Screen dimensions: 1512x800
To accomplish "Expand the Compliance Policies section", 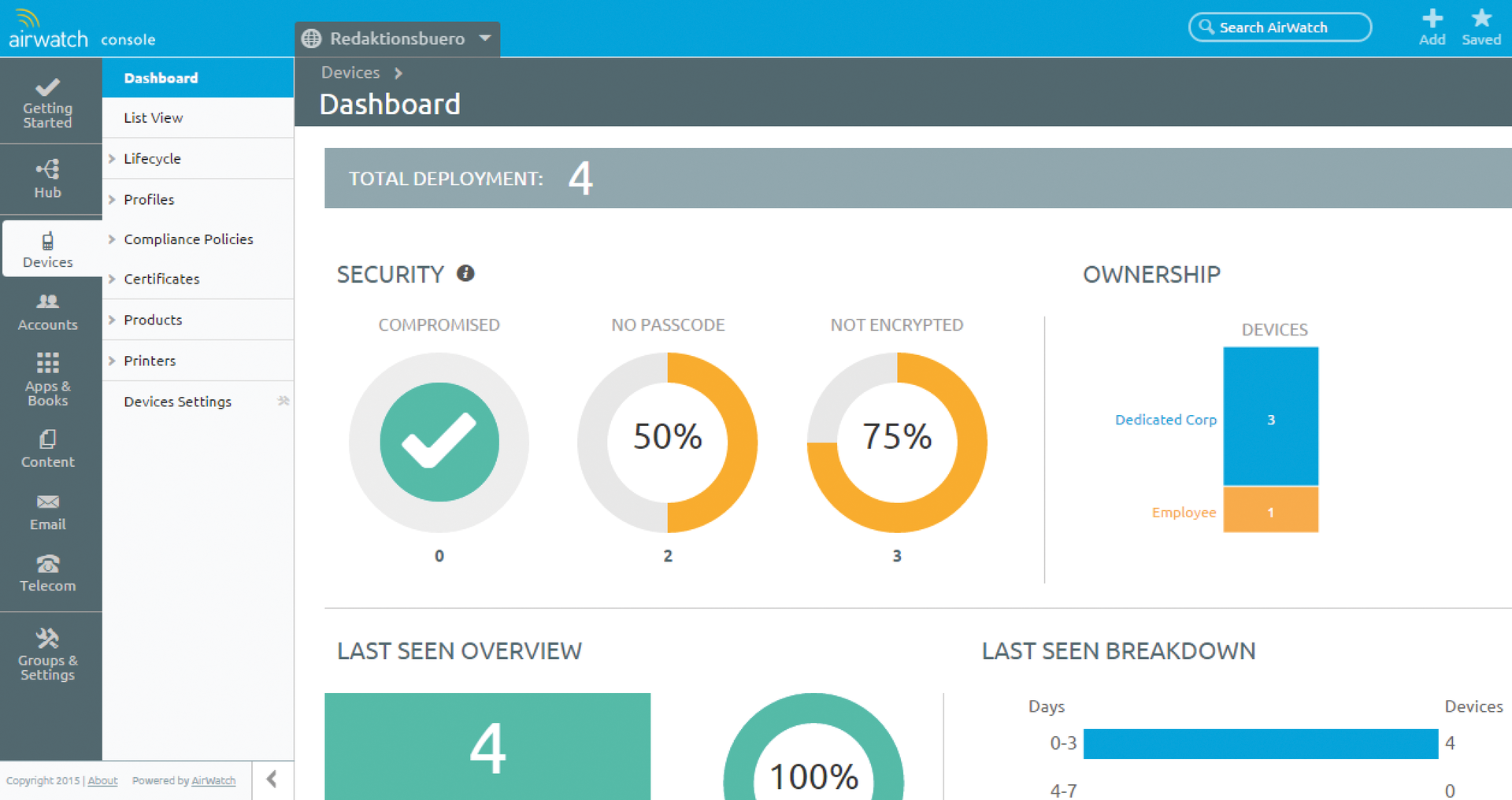I will click(189, 239).
